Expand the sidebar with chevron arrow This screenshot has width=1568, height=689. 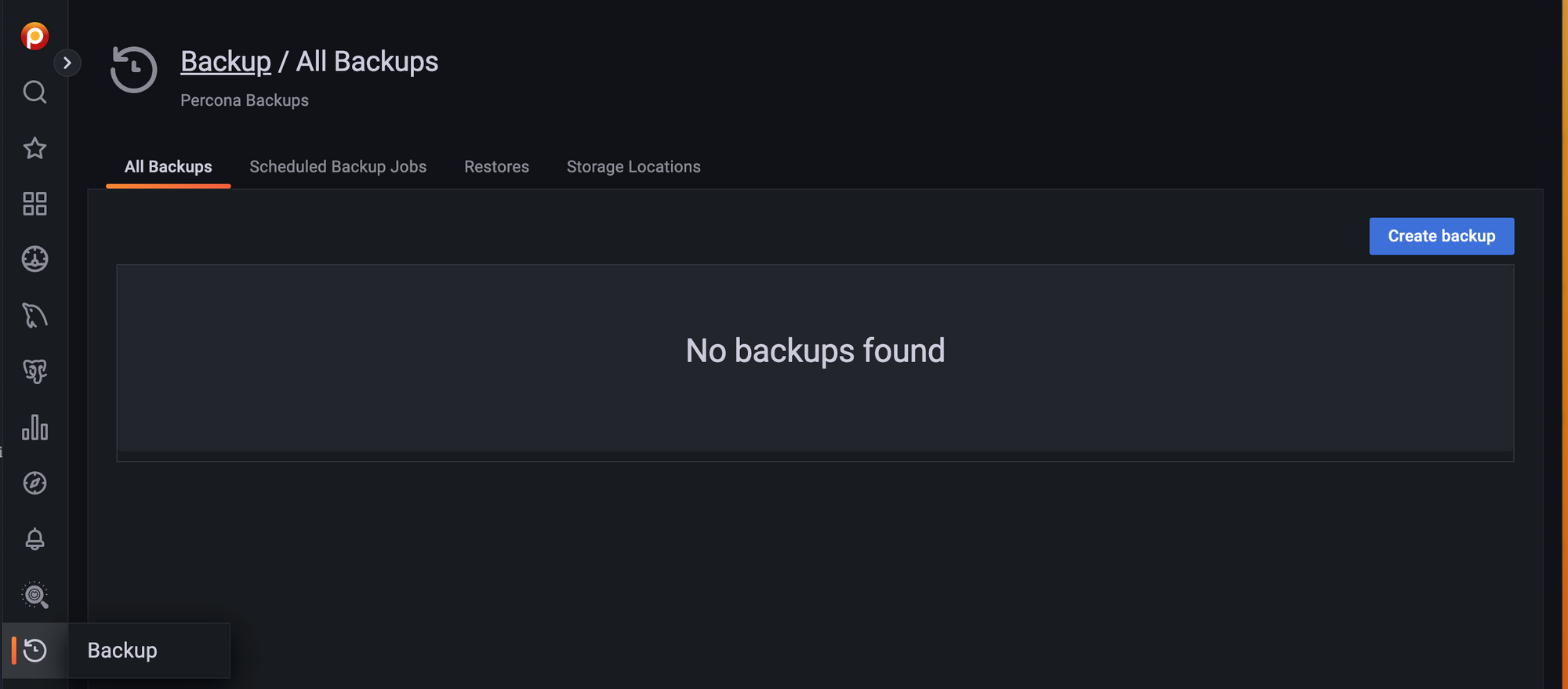pyautogui.click(x=67, y=63)
